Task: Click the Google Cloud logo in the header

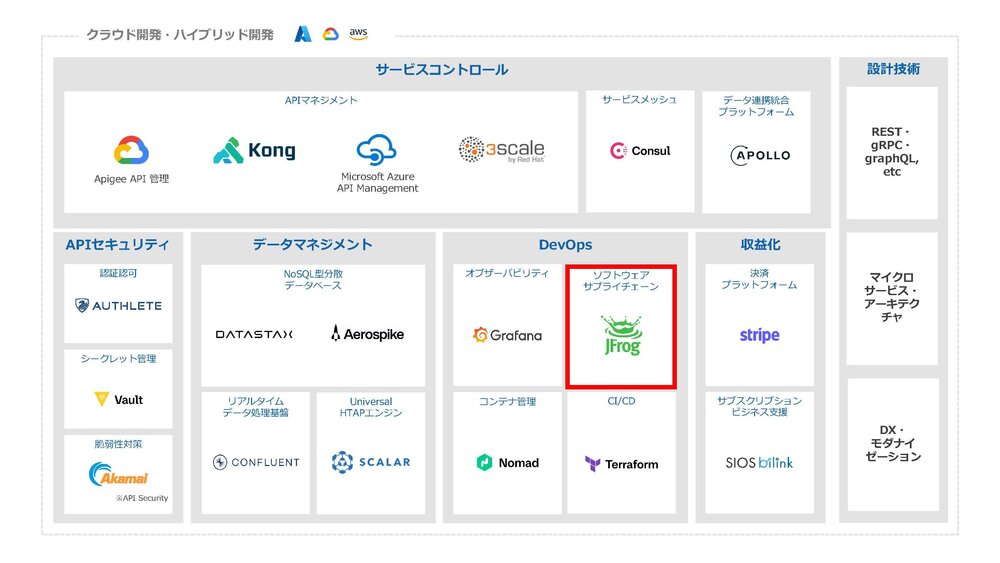Action: pyautogui.click(x=330, y=34)
